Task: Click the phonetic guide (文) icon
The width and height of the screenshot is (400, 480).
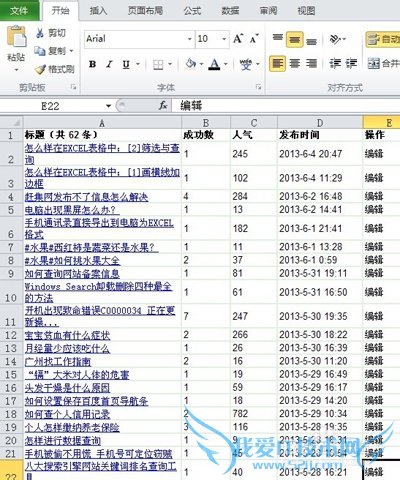Action: pos(246,64)
